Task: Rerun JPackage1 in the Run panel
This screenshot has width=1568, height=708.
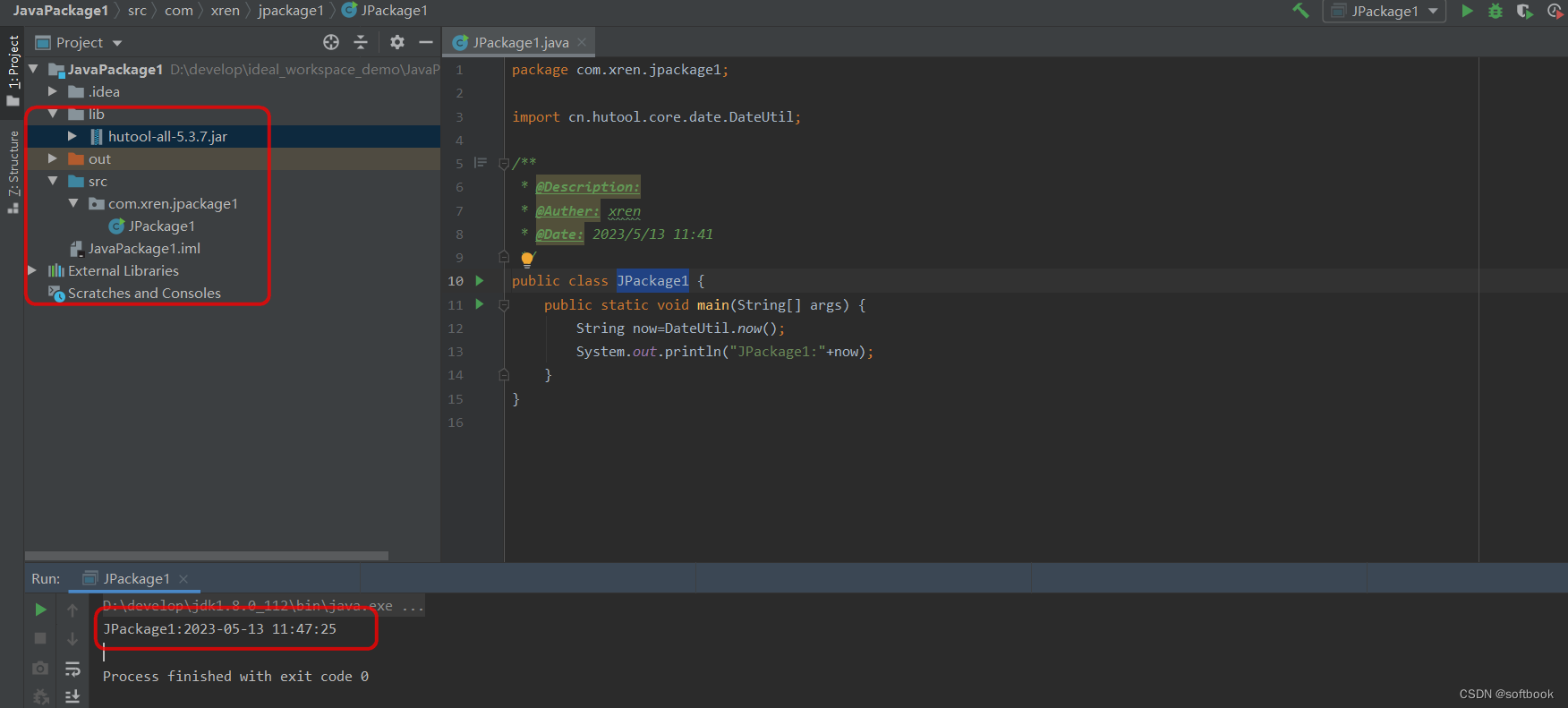Action: pyautogui.click(x=40, y=610)
